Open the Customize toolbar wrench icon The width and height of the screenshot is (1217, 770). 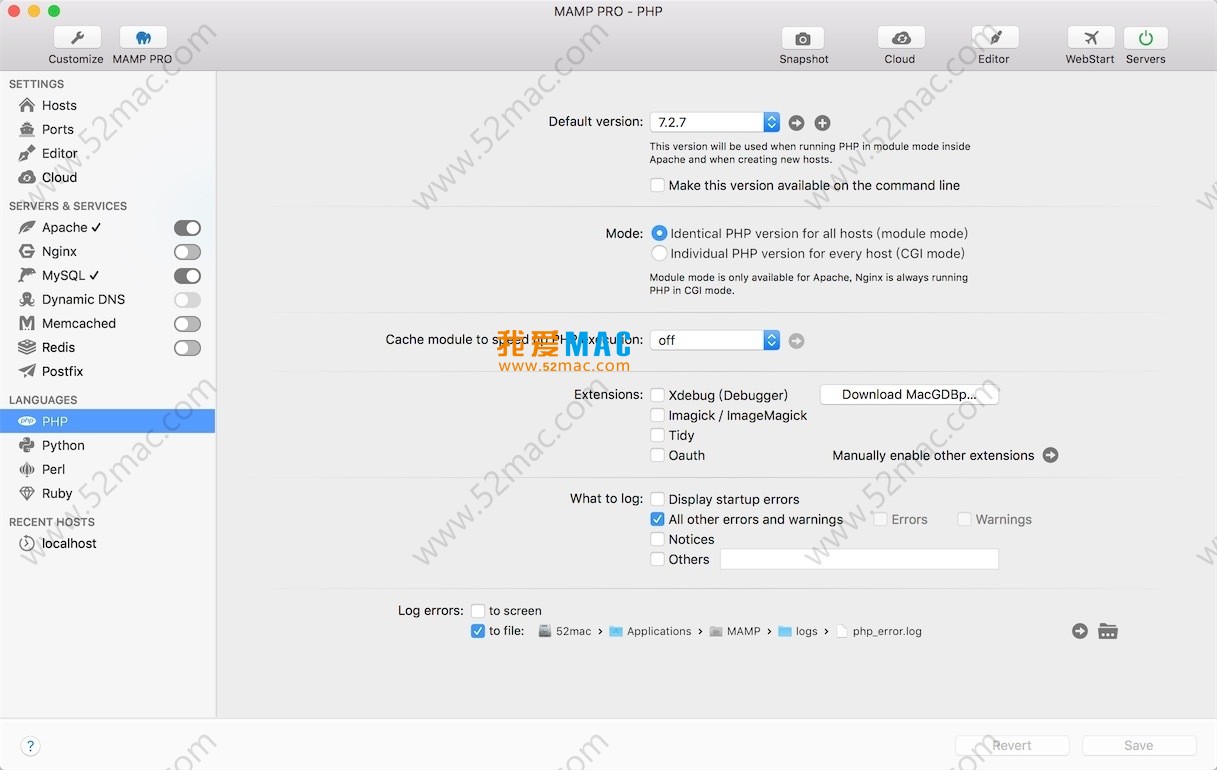pos(76,38)
